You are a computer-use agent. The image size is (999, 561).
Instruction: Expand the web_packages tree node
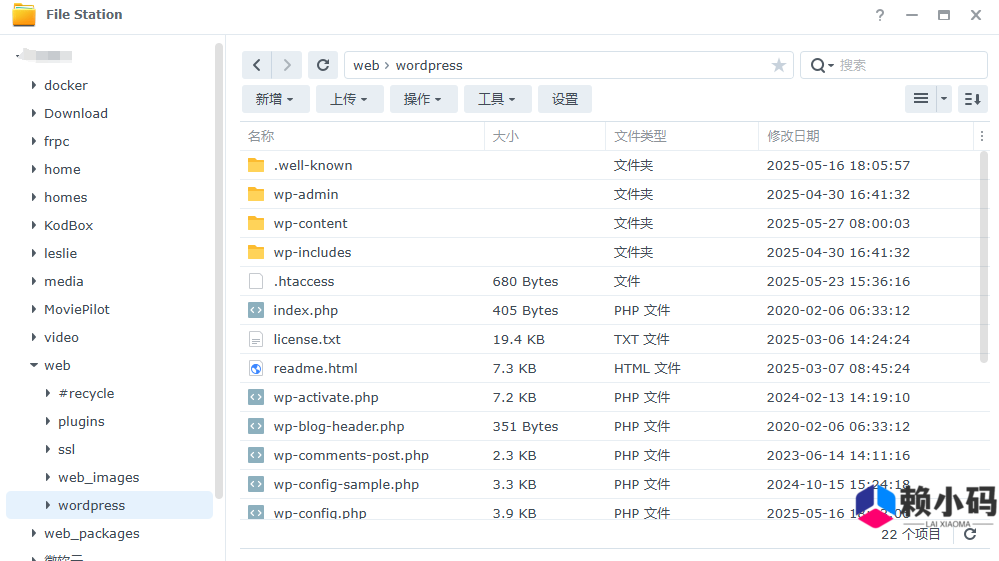(34, 533)
